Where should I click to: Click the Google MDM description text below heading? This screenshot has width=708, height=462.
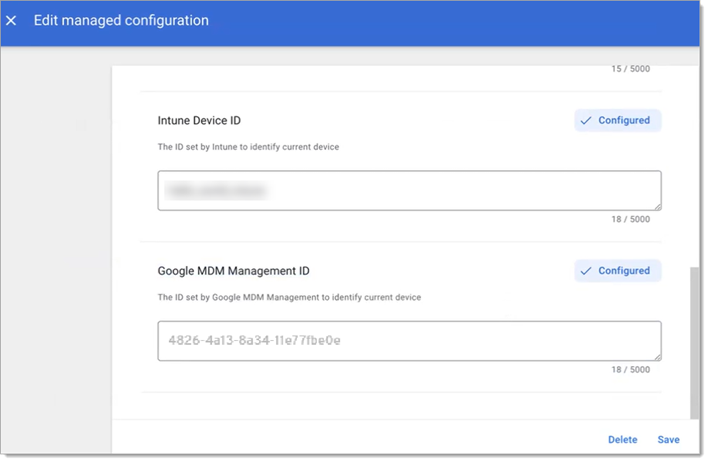click(x=289, y=297)
